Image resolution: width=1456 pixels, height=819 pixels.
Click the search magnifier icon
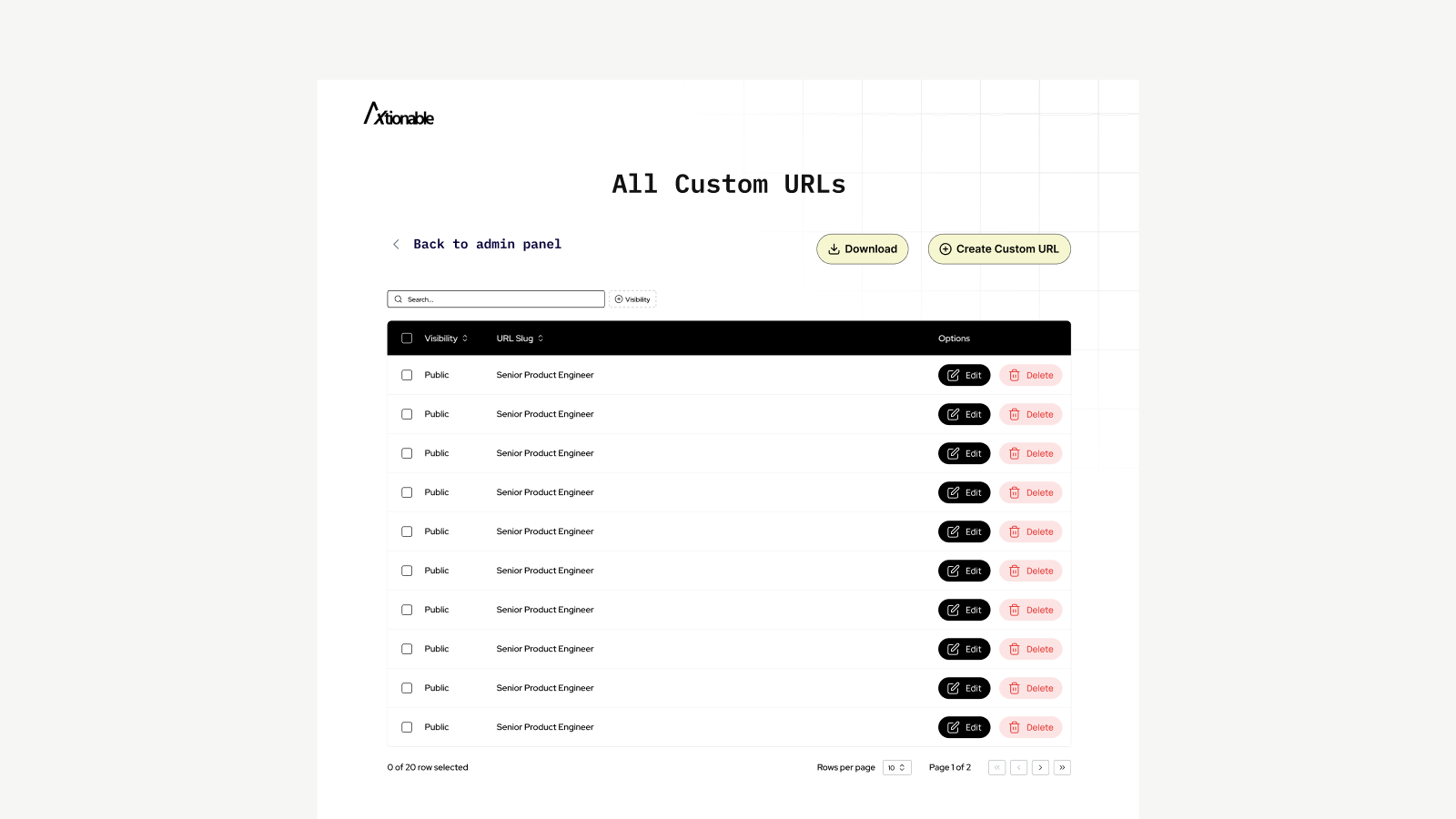click(x=399, y=298)
